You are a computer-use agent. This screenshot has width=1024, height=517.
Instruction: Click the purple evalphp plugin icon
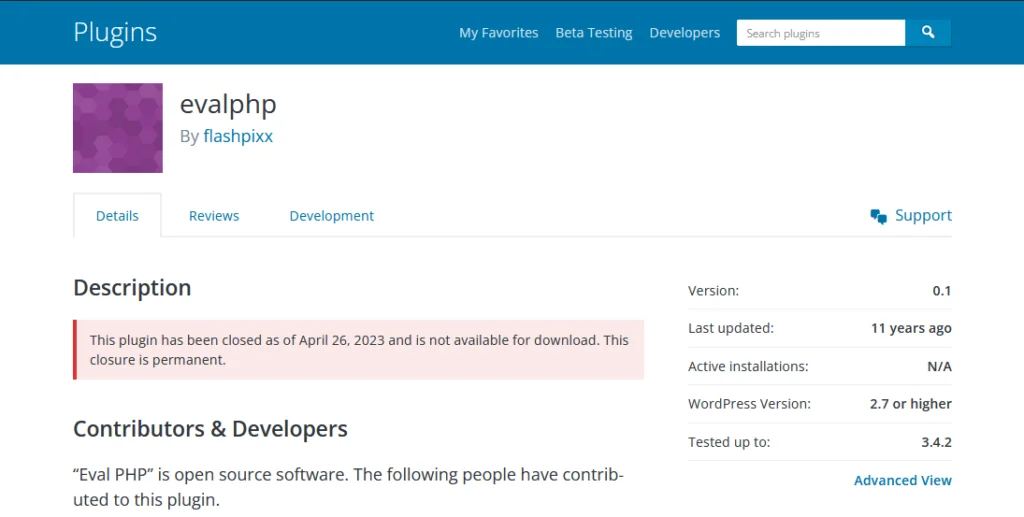(x=118, y=128)
